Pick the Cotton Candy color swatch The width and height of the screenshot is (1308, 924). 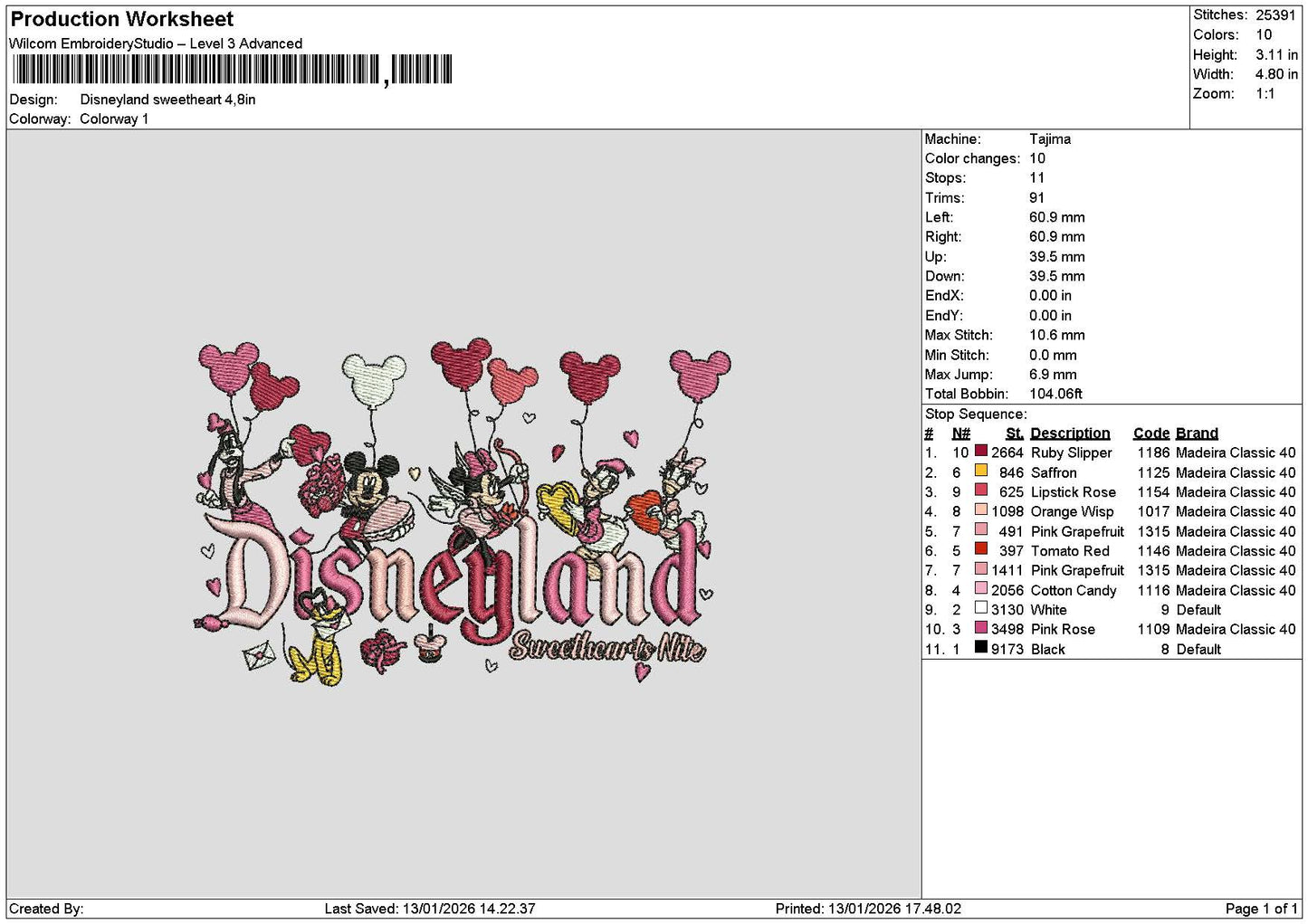point(980,589)
